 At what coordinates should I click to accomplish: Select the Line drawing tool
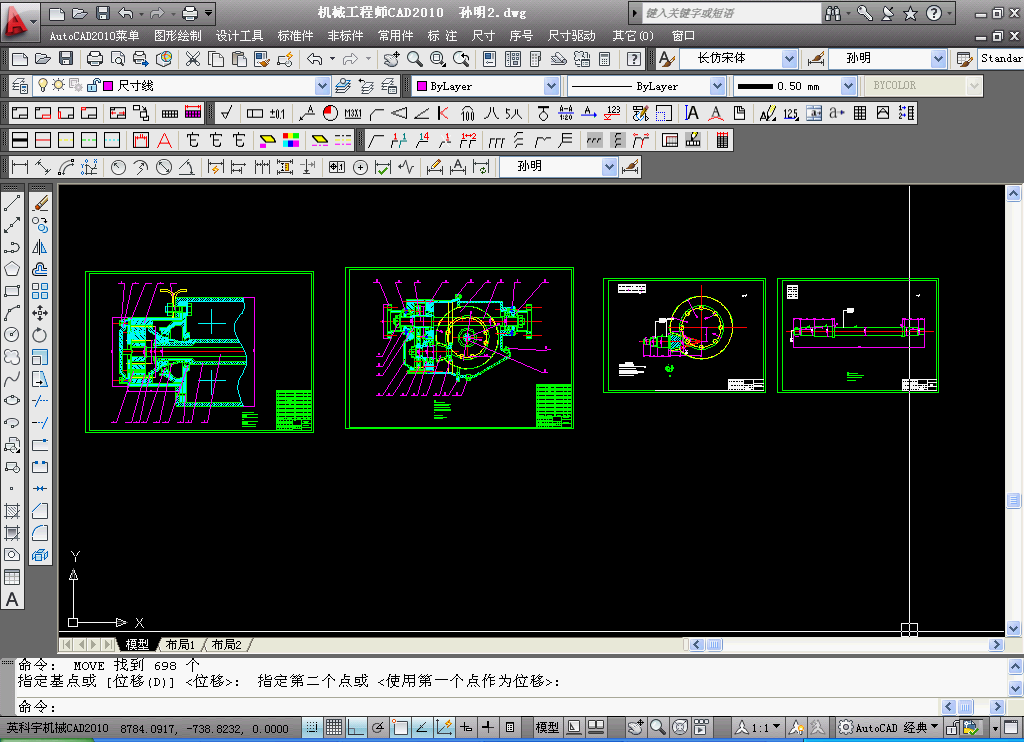12,203
